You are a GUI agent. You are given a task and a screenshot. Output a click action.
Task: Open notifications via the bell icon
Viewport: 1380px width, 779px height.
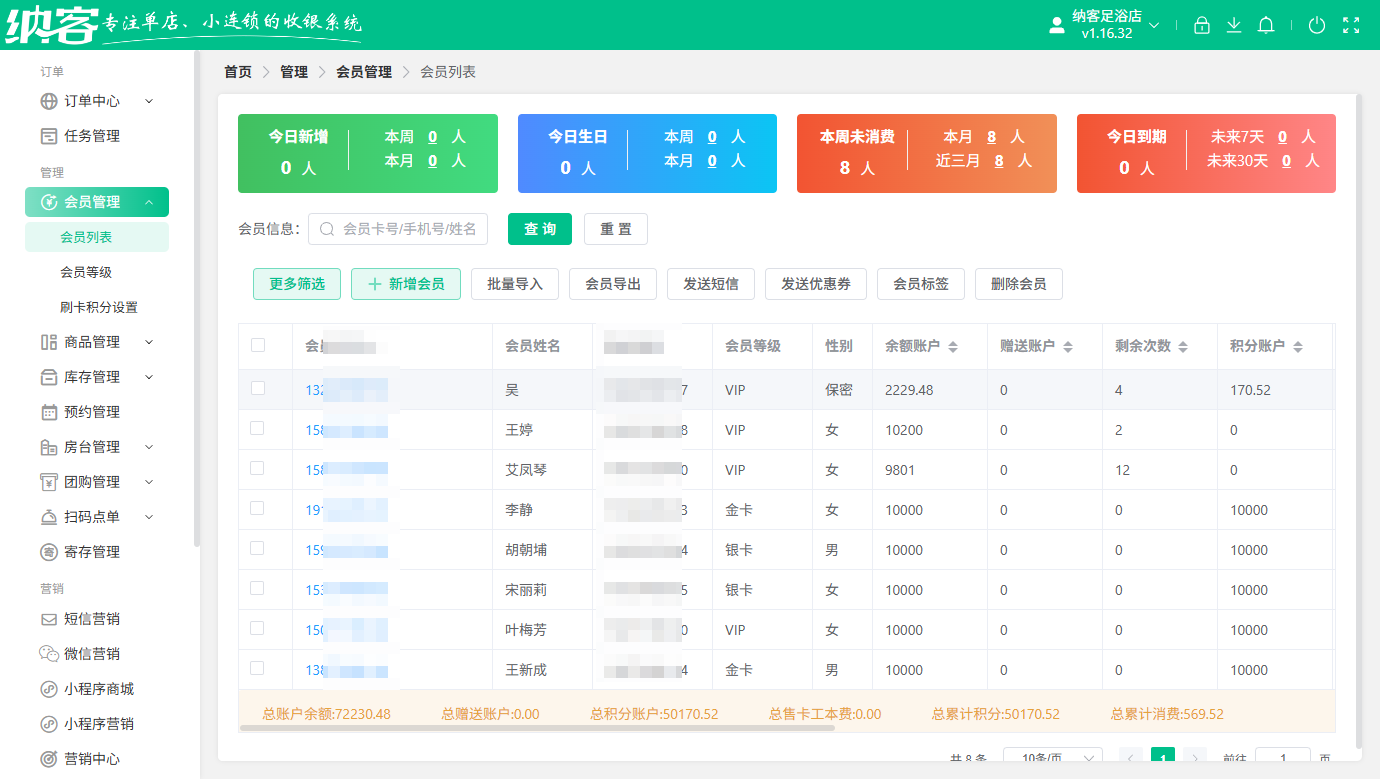click(1266, 25)
